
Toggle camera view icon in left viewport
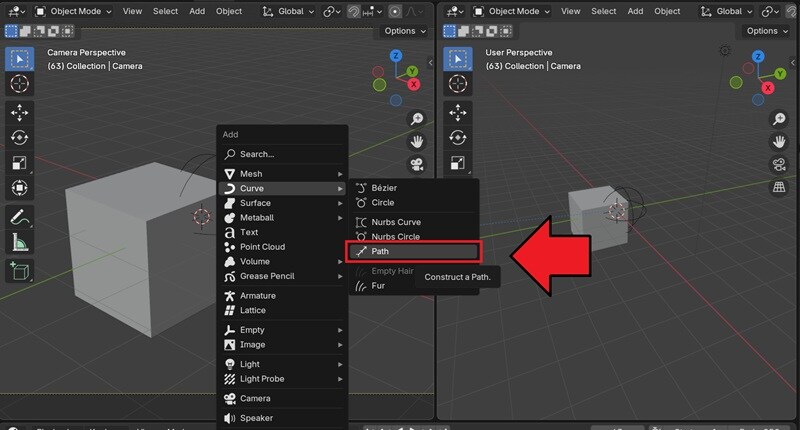[417, 164]
